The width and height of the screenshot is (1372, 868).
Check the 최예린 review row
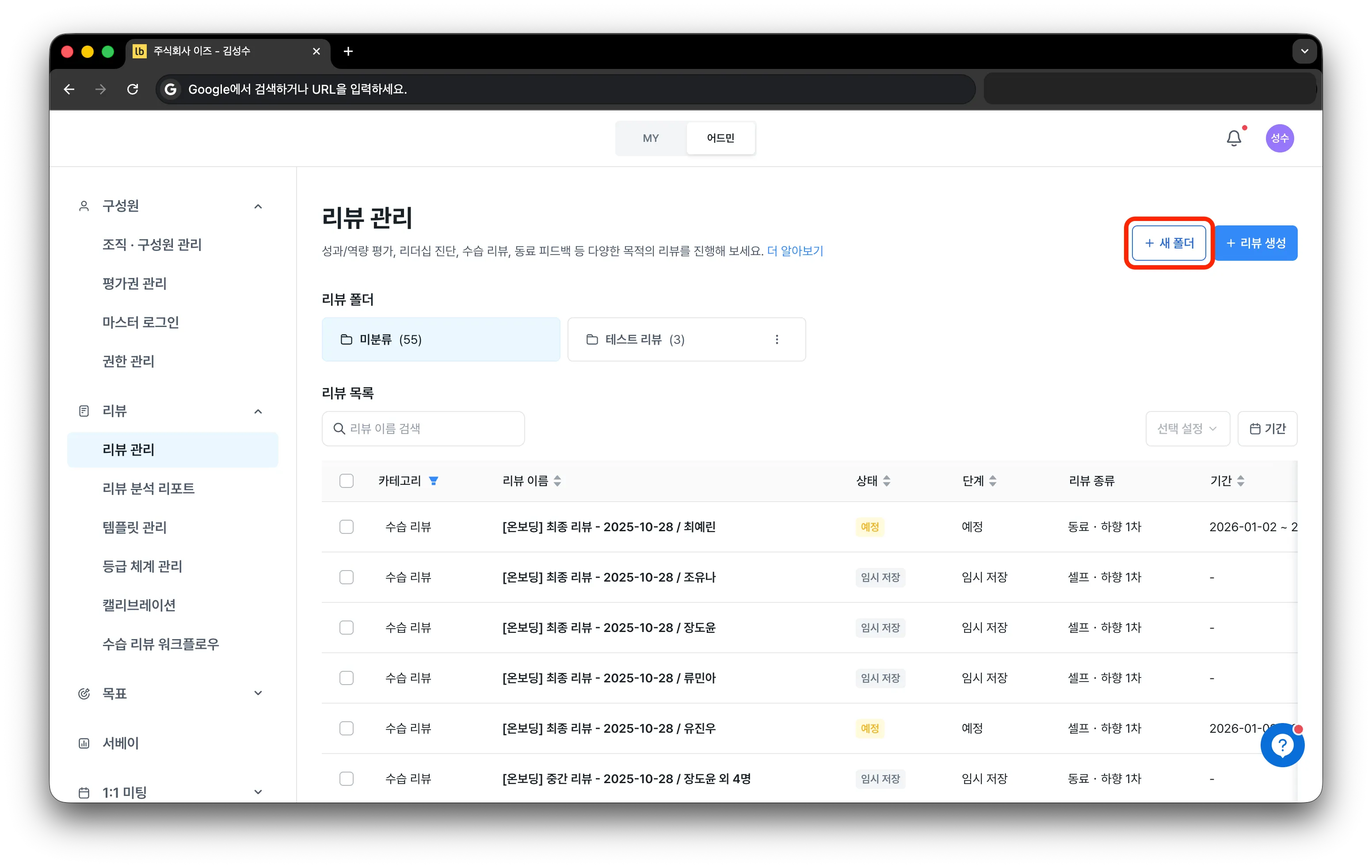[x=347, y=527]
